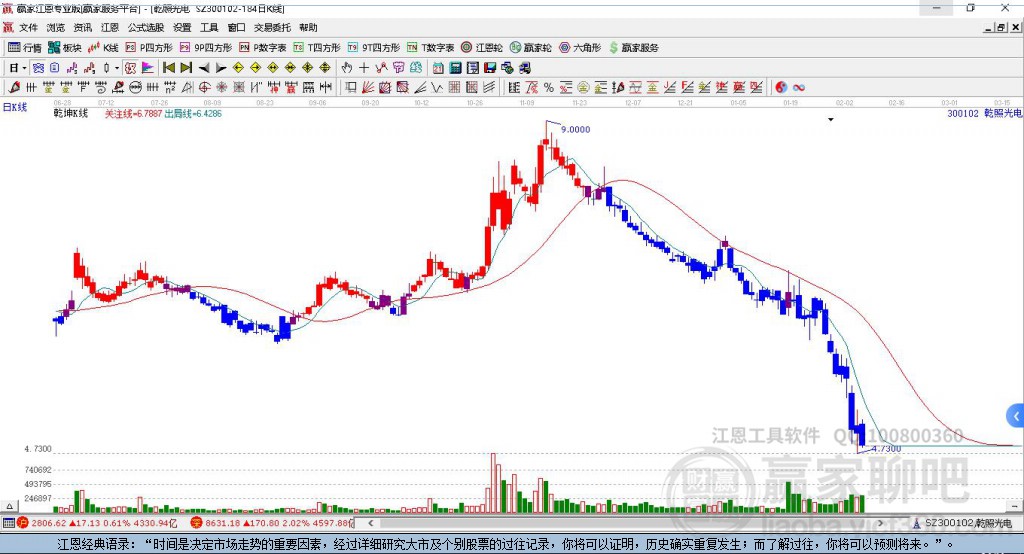Screen dimensions: 1024x554
Task: Toggle the highlighted 权 adjustment icon
Action: click(131, 68)
